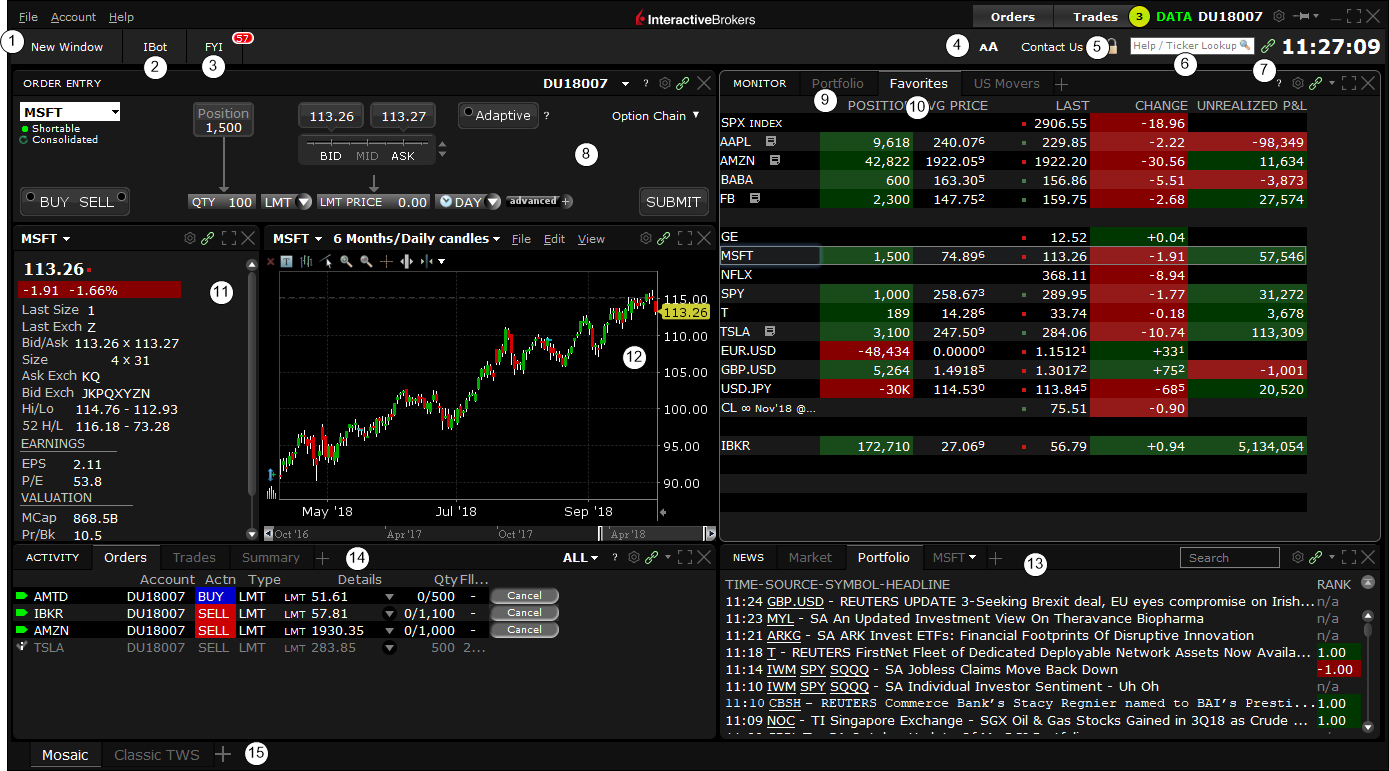The width and height of the screenshot is (1389, 771).
Task: Switch to Market tab in News panel
Action: (x=810, y=557)
